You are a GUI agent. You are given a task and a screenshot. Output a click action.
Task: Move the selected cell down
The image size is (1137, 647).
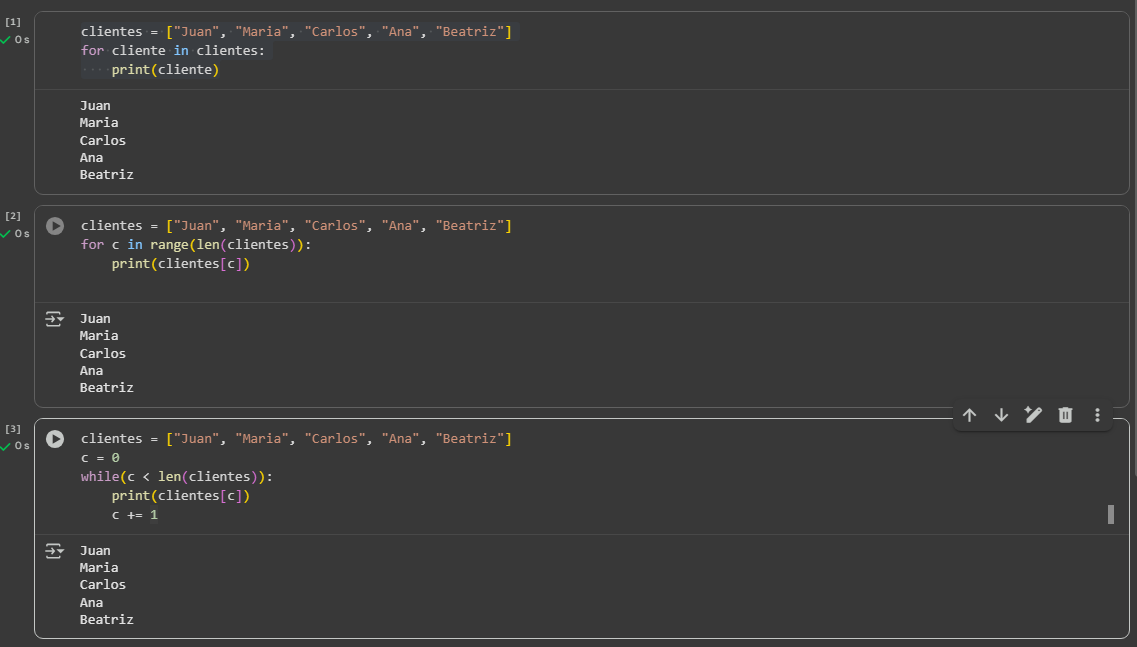tap(1001, 415)
